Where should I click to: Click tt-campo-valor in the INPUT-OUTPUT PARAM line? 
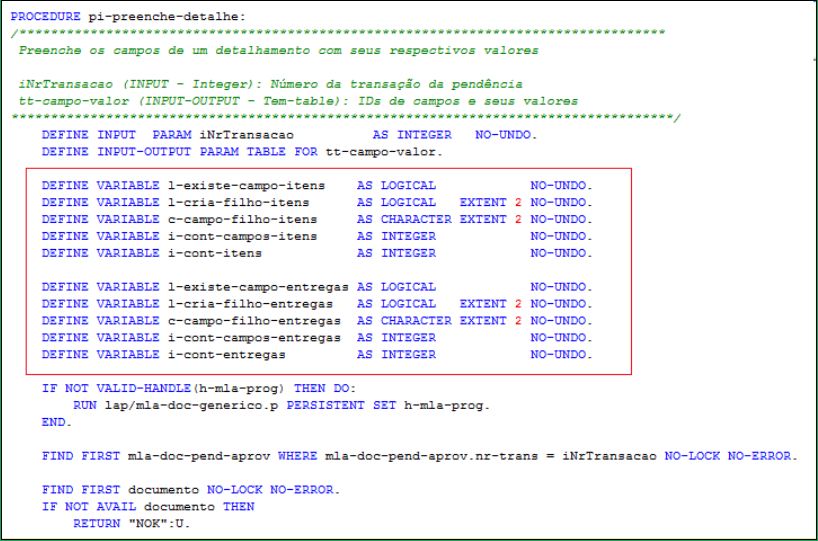point(381,152)
